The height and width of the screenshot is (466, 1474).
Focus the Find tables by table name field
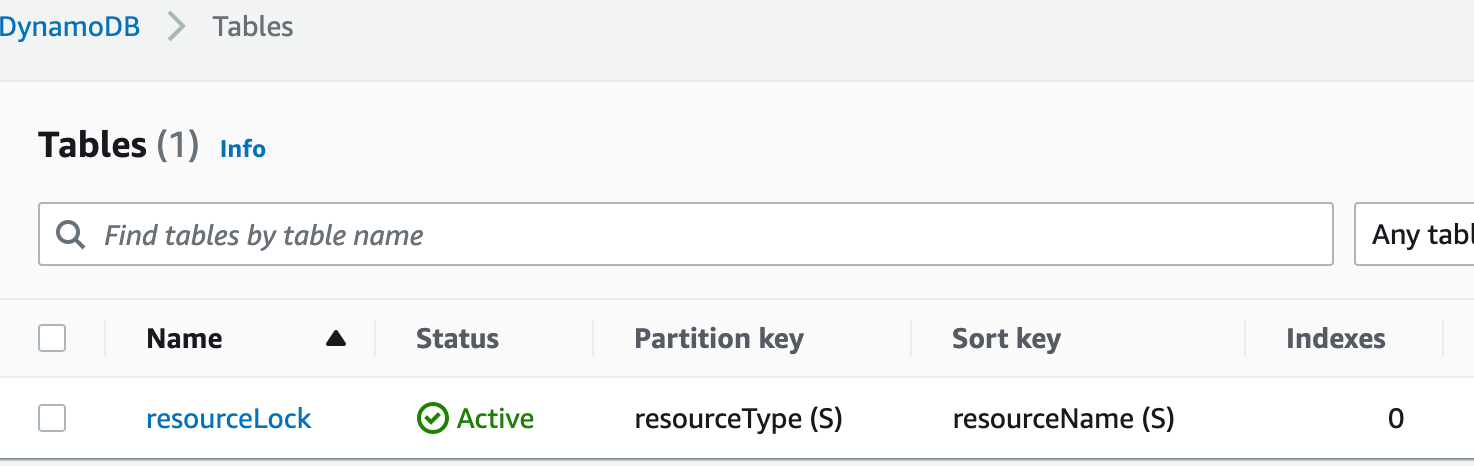tap(700, 235)
